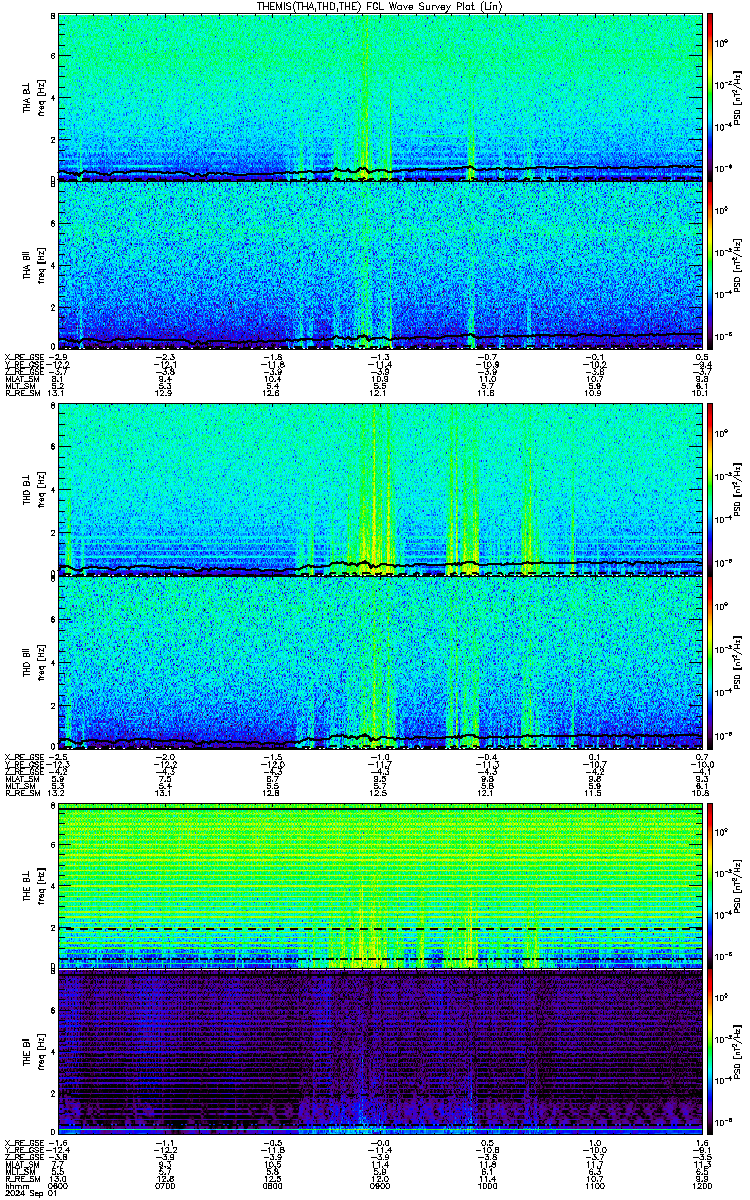The width and height of the screenshot is (750, 1200).
Task: Click the X_RE_GSE value -1.6 under THE
Action: pos(59,1145)
